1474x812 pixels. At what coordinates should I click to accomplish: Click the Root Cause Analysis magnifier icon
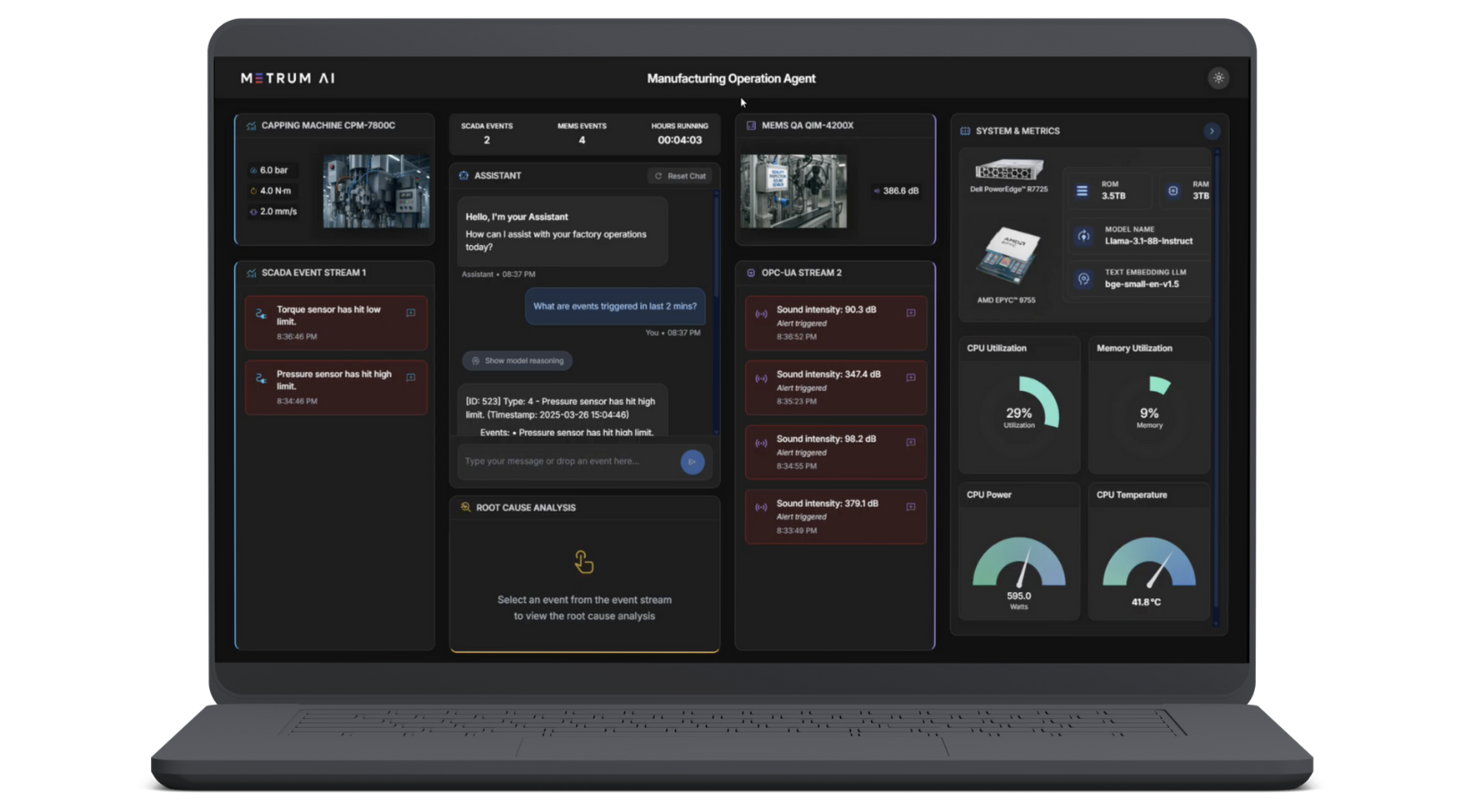[465, 507]
